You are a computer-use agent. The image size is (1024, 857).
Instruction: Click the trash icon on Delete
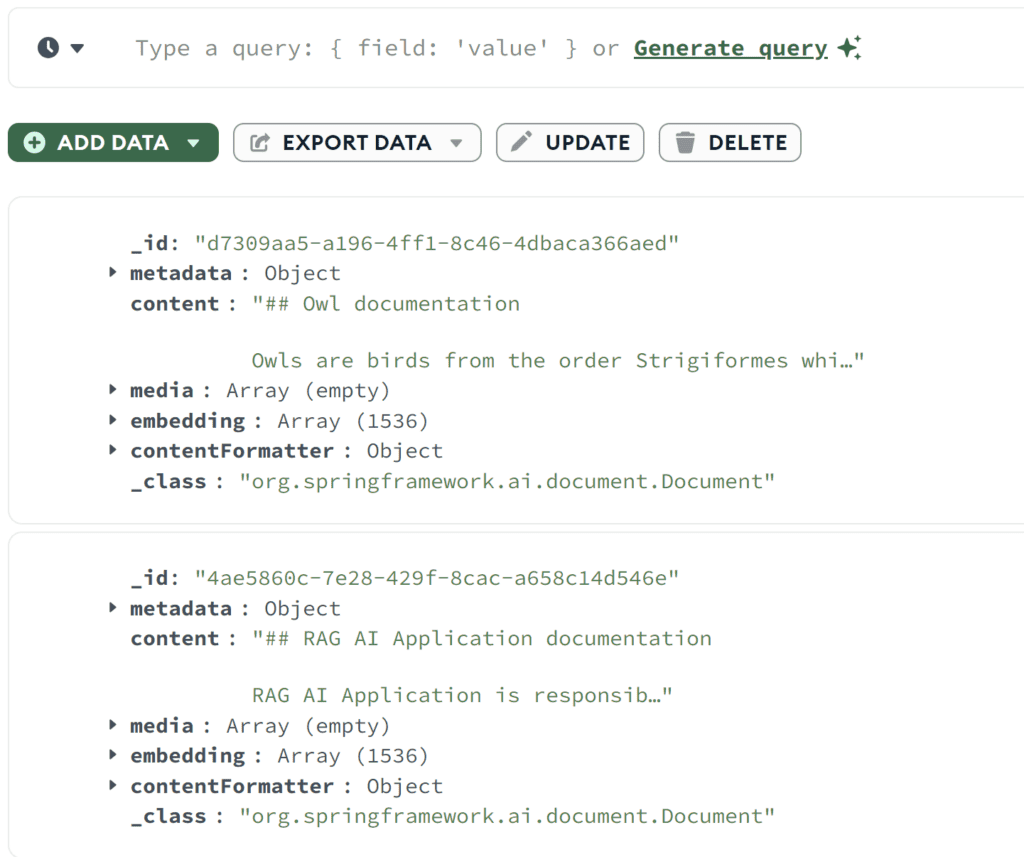(x=685, y=143)
